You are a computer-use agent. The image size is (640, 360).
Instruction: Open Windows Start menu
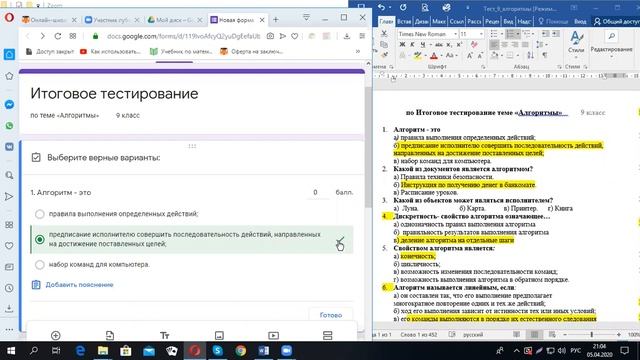11,351
